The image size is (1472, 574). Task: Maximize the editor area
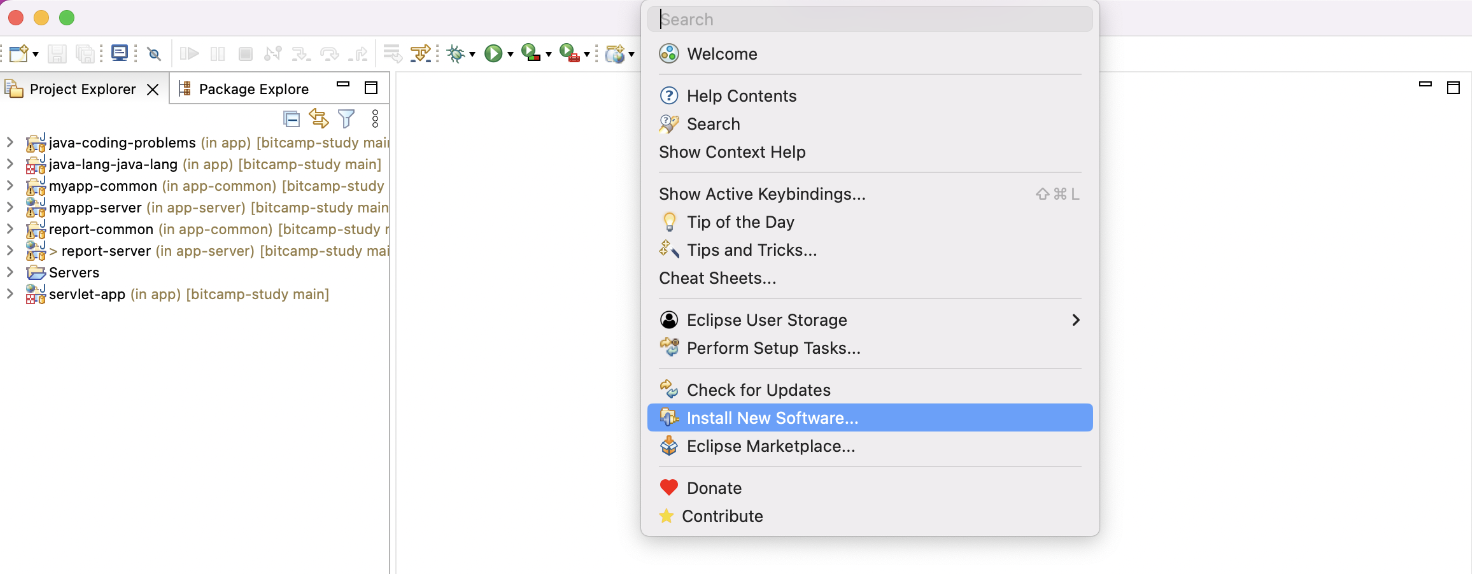tap(1454, 88)
